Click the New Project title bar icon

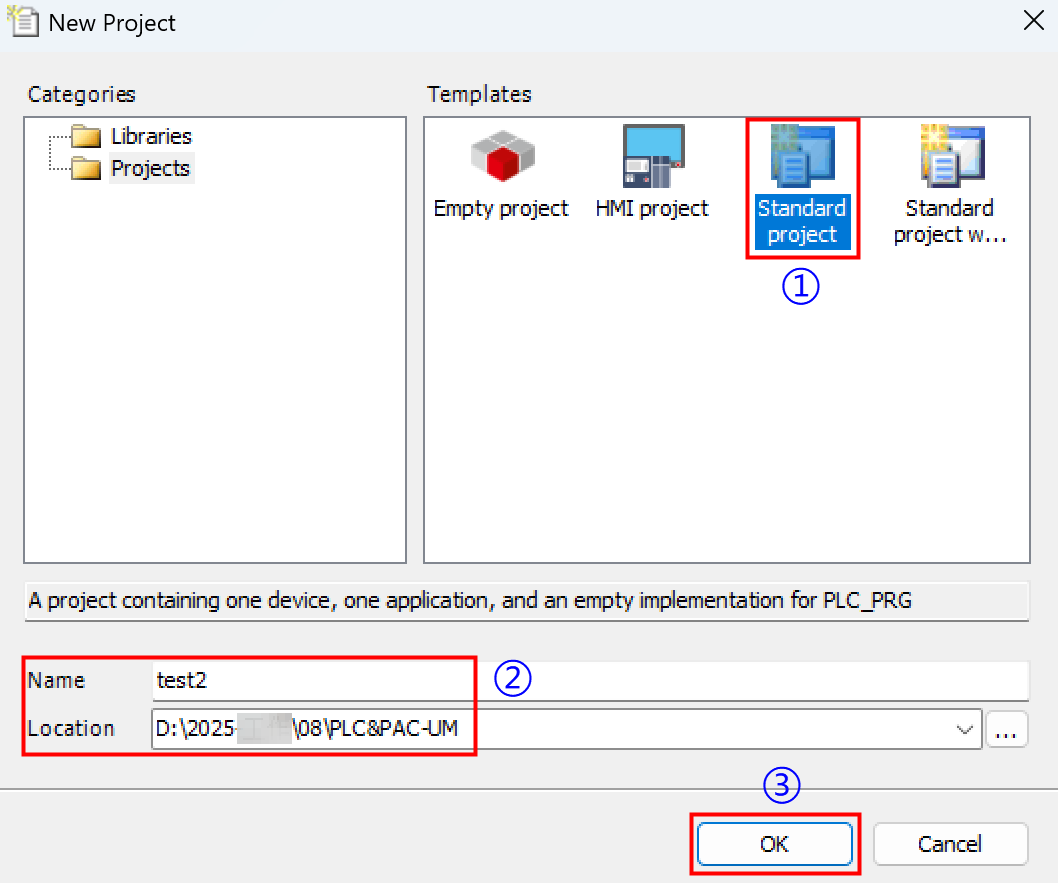(24, 22)
